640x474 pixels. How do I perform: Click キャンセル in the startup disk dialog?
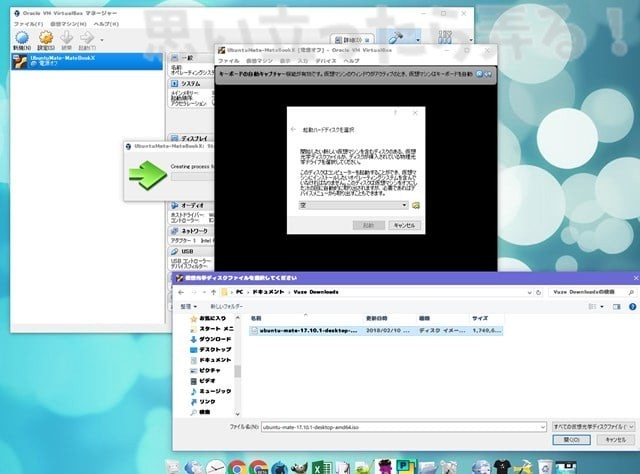click(x=404, y=226)
